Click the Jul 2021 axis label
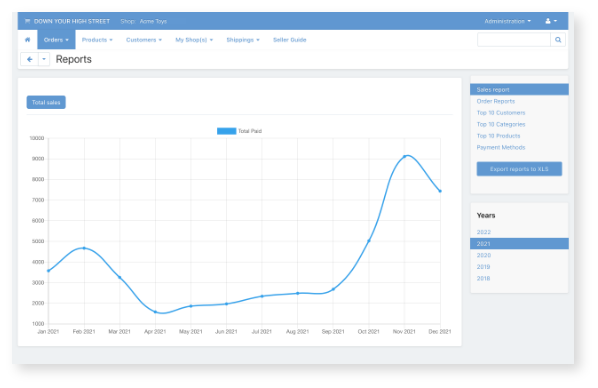Image resolution: width=598 pixels, height=388 pixels. (262, 332)
